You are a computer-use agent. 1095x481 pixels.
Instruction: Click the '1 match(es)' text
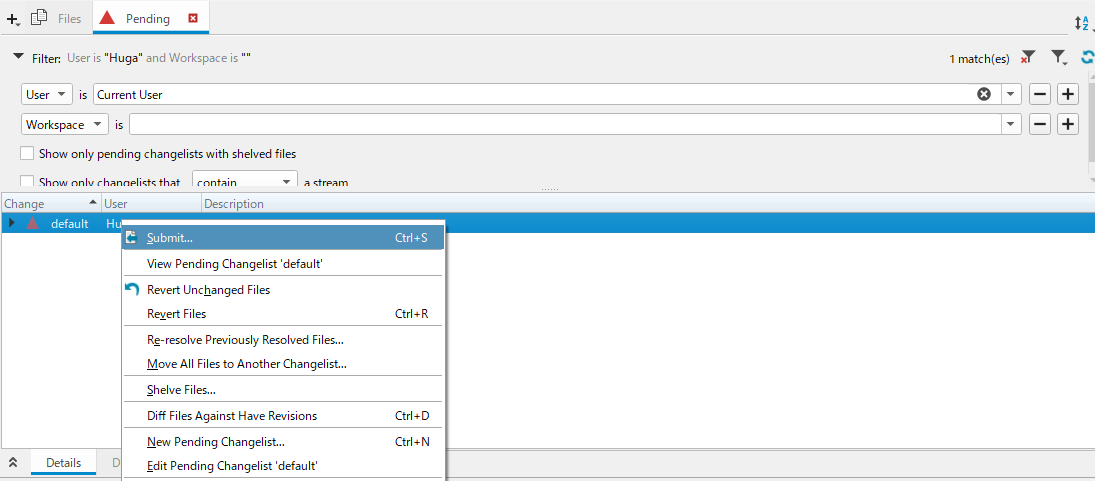point(979,59)
